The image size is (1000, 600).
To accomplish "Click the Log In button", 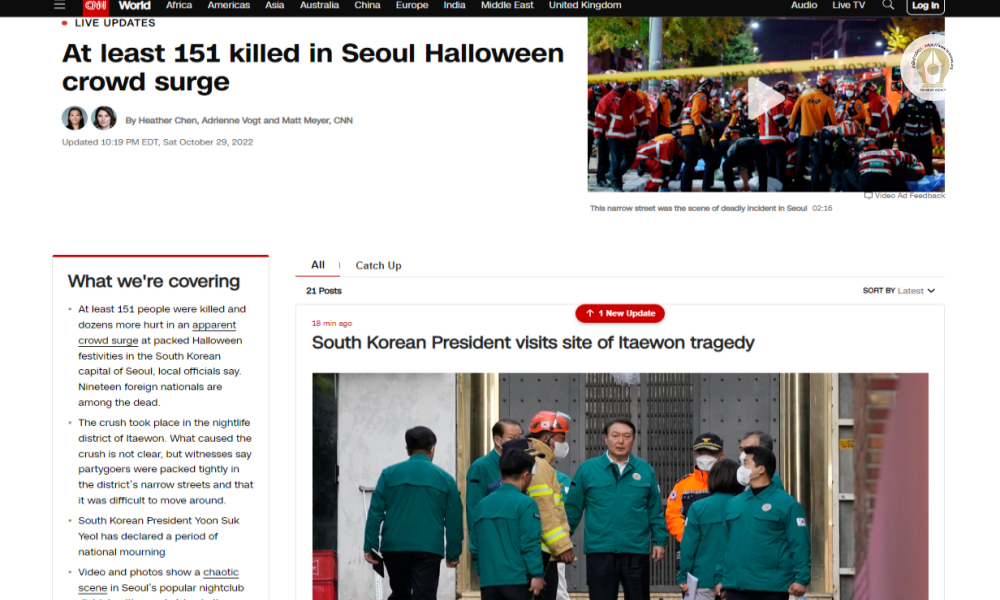I will tap(925, 6).
